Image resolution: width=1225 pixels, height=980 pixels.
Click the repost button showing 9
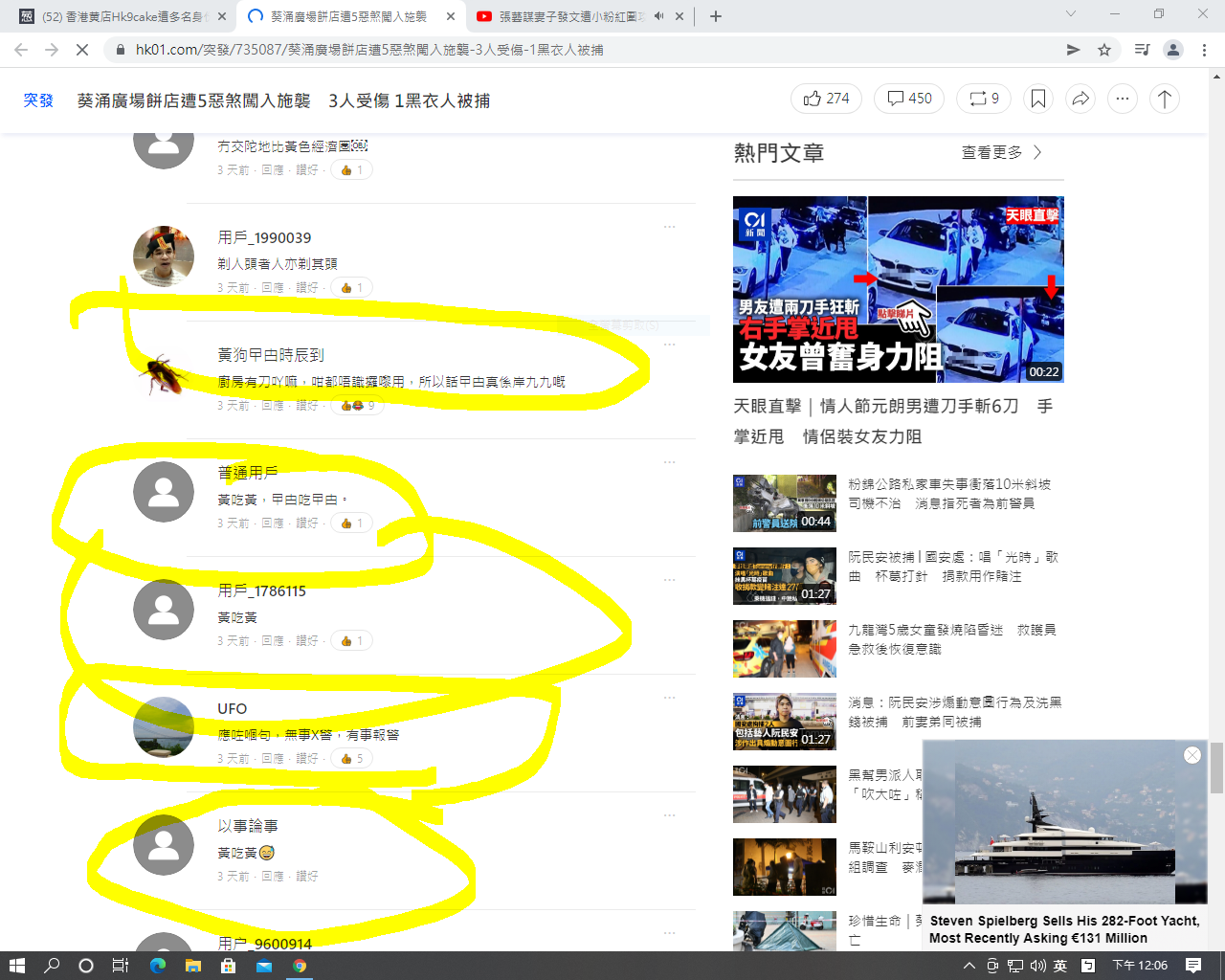click(x=984, y=99)
